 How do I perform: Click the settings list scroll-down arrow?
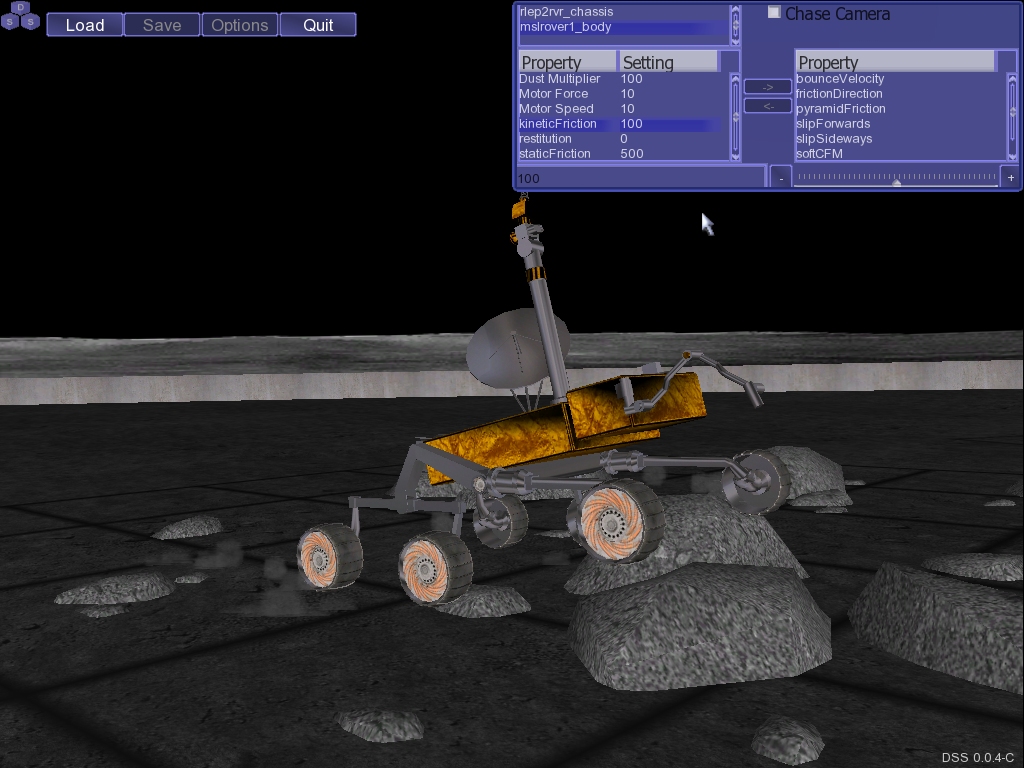pyautogui.click(x=735, y=156)
